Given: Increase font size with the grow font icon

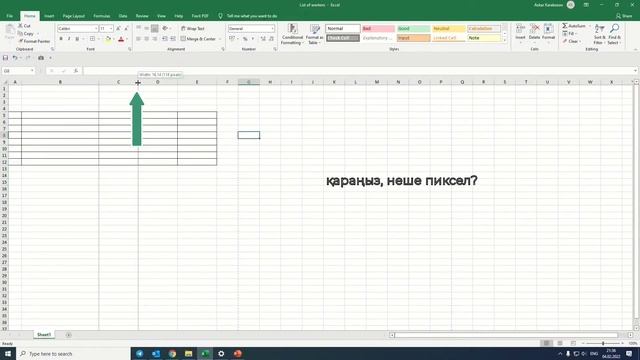Looking at the screenshot, I should click(118, 29).
